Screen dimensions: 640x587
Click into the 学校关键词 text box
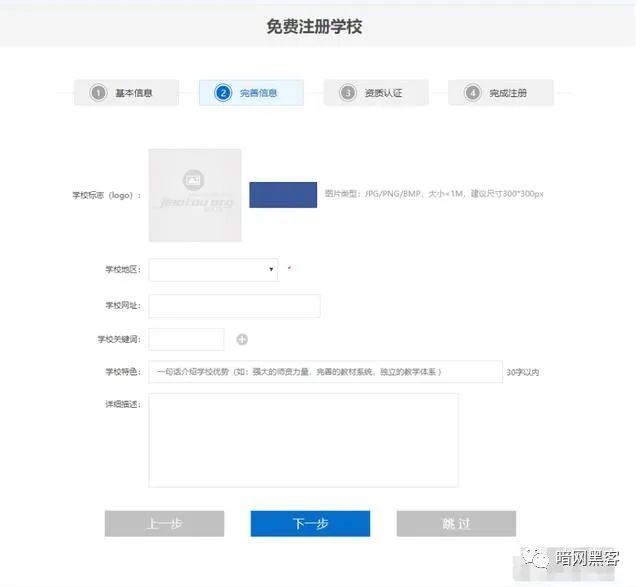coord(186,340)
